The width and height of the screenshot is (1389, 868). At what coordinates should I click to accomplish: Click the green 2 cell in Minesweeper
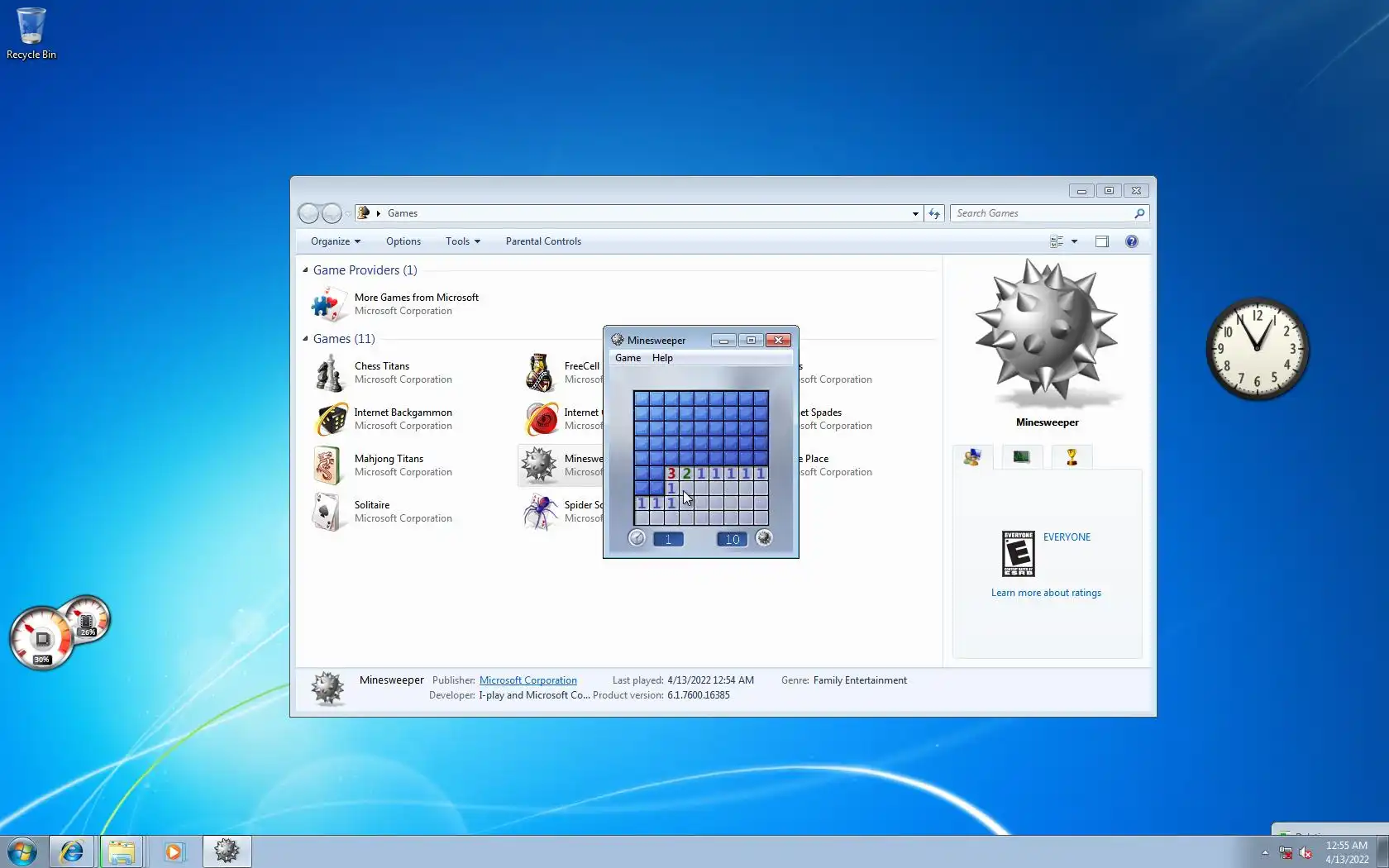(686, 474)
